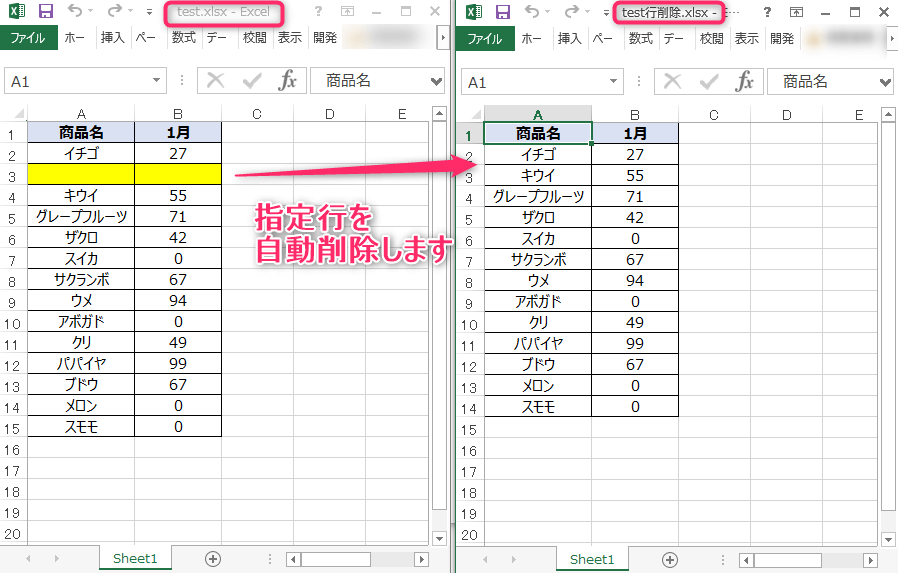
Task: Open the ファイル tab in left window
Action: pyautogui.click(x=29, y=39)
